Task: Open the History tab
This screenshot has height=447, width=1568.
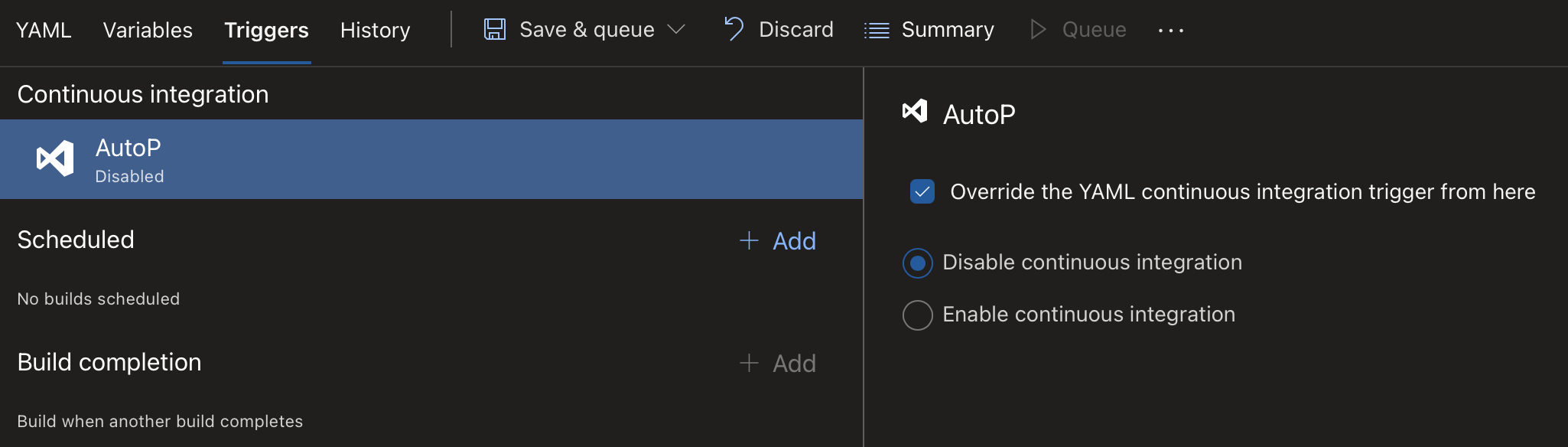Action: pos(375,30)
